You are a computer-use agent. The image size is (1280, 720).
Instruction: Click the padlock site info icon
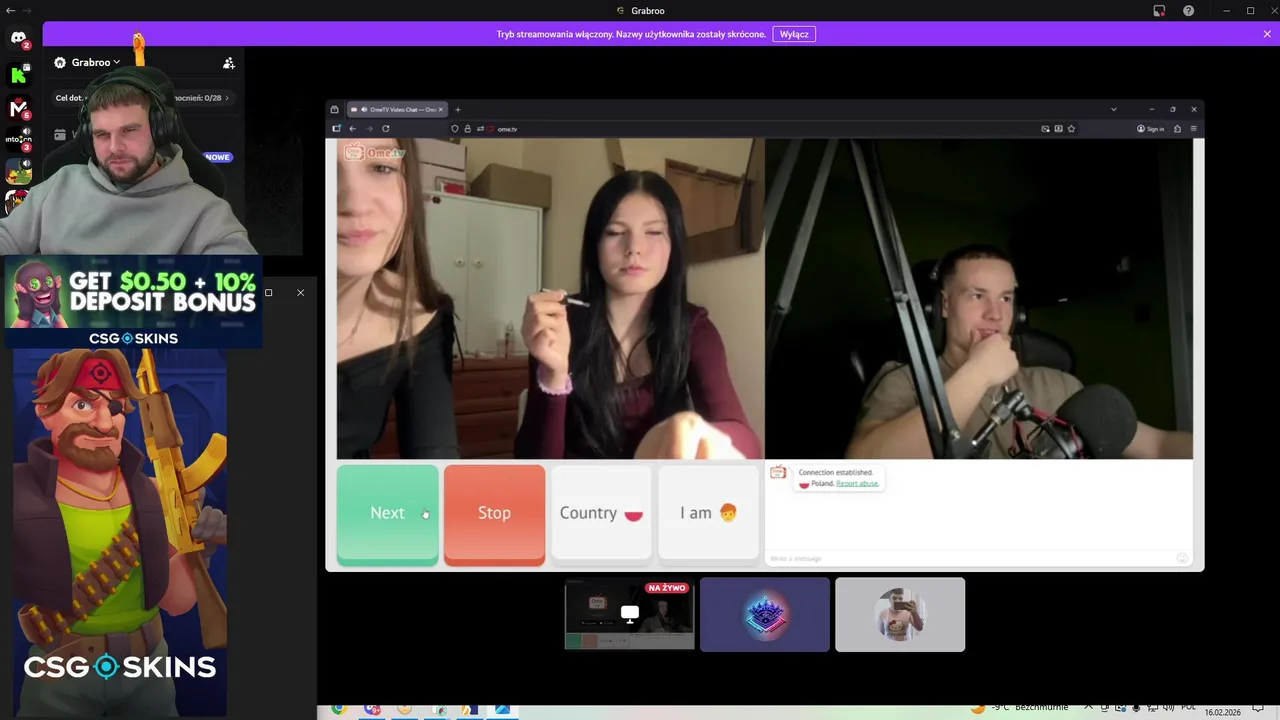[467, 129]
